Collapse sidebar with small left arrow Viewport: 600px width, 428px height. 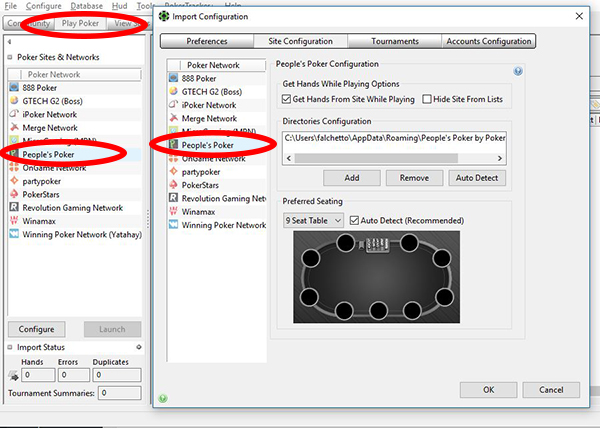[9, 42]
